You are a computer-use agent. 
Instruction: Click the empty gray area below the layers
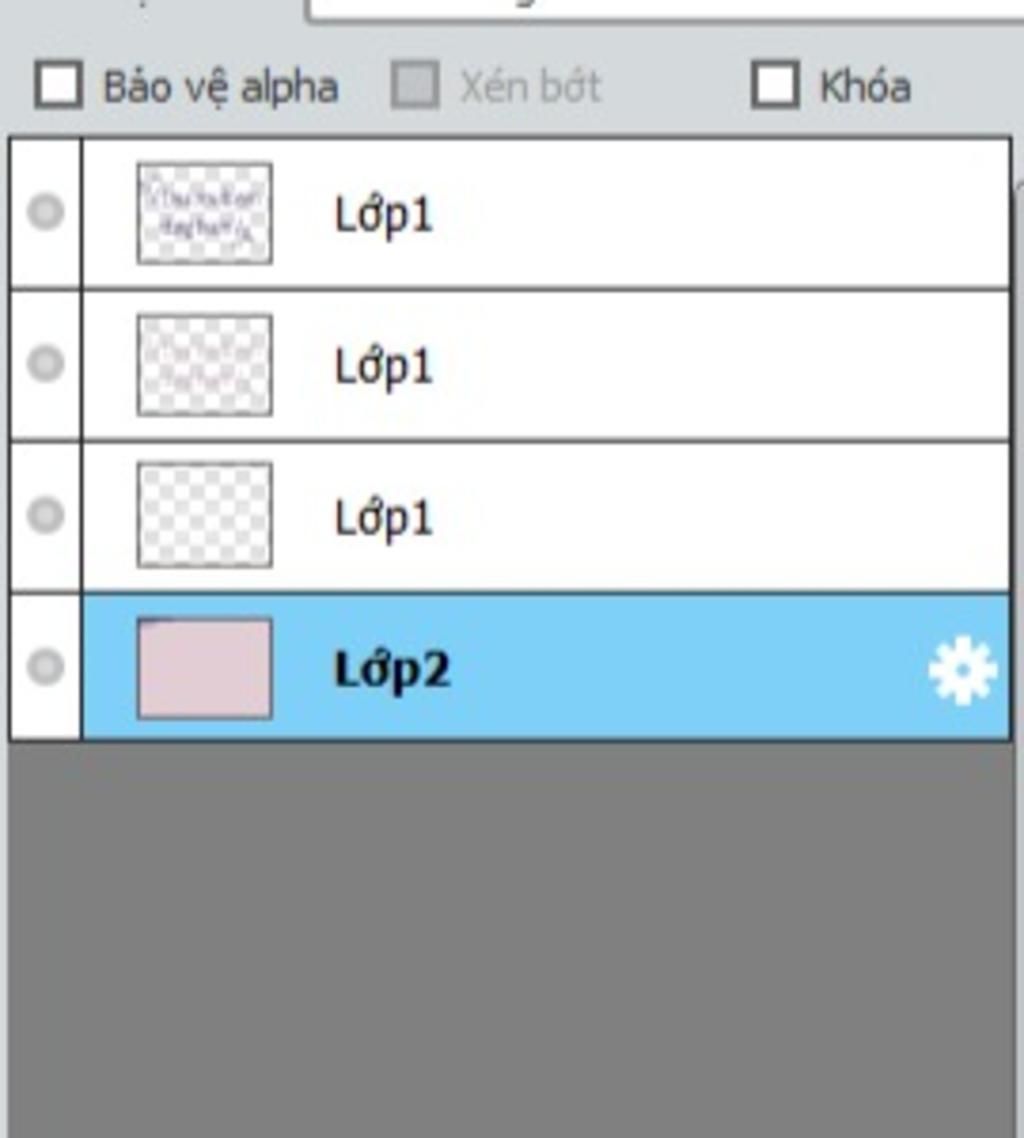511,939
